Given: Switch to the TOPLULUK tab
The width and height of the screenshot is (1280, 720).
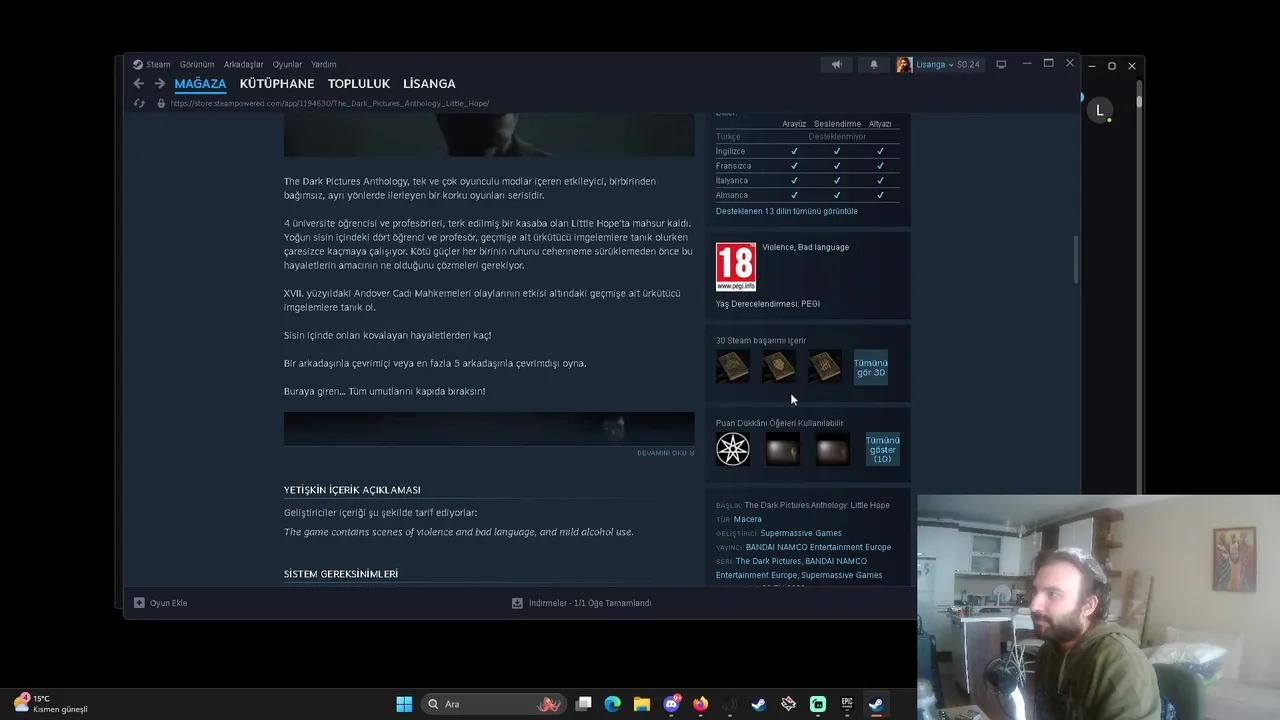Looking at the screenshot, I should click(x=359, y=84).
